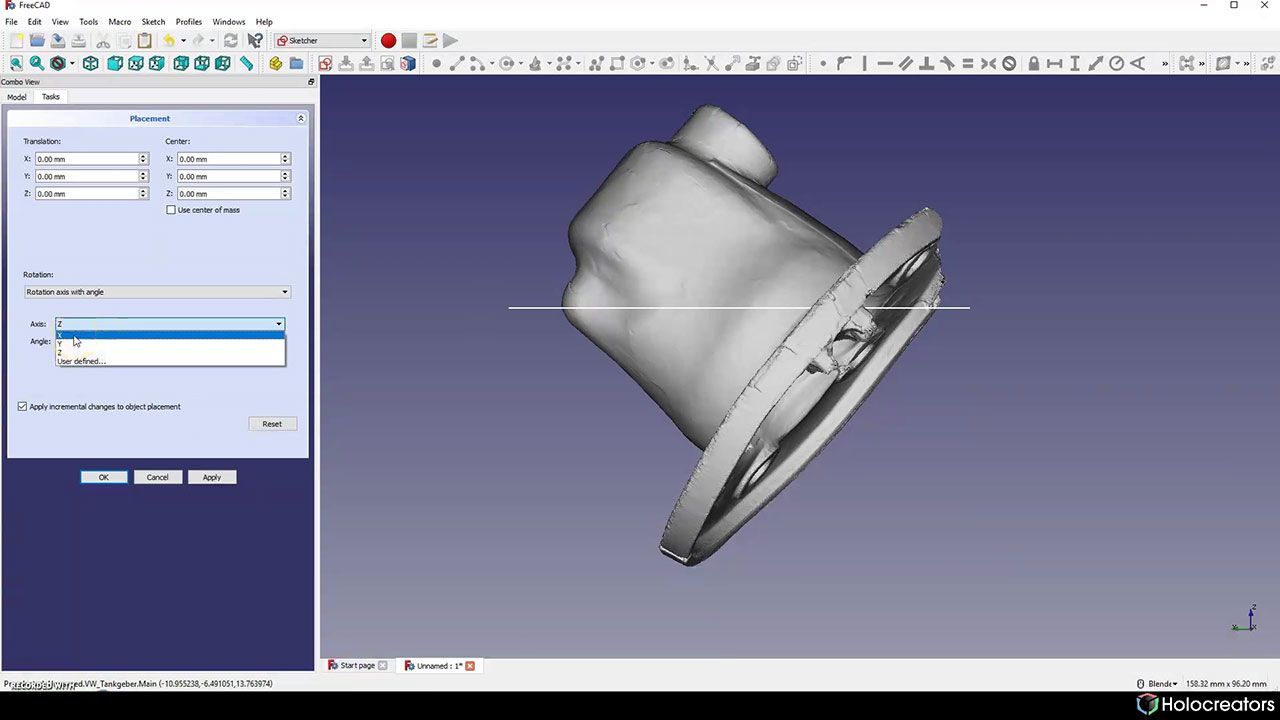1280x720 pixels.
Task: Select the Fit all view tool
Action: [x=16, y=63]
